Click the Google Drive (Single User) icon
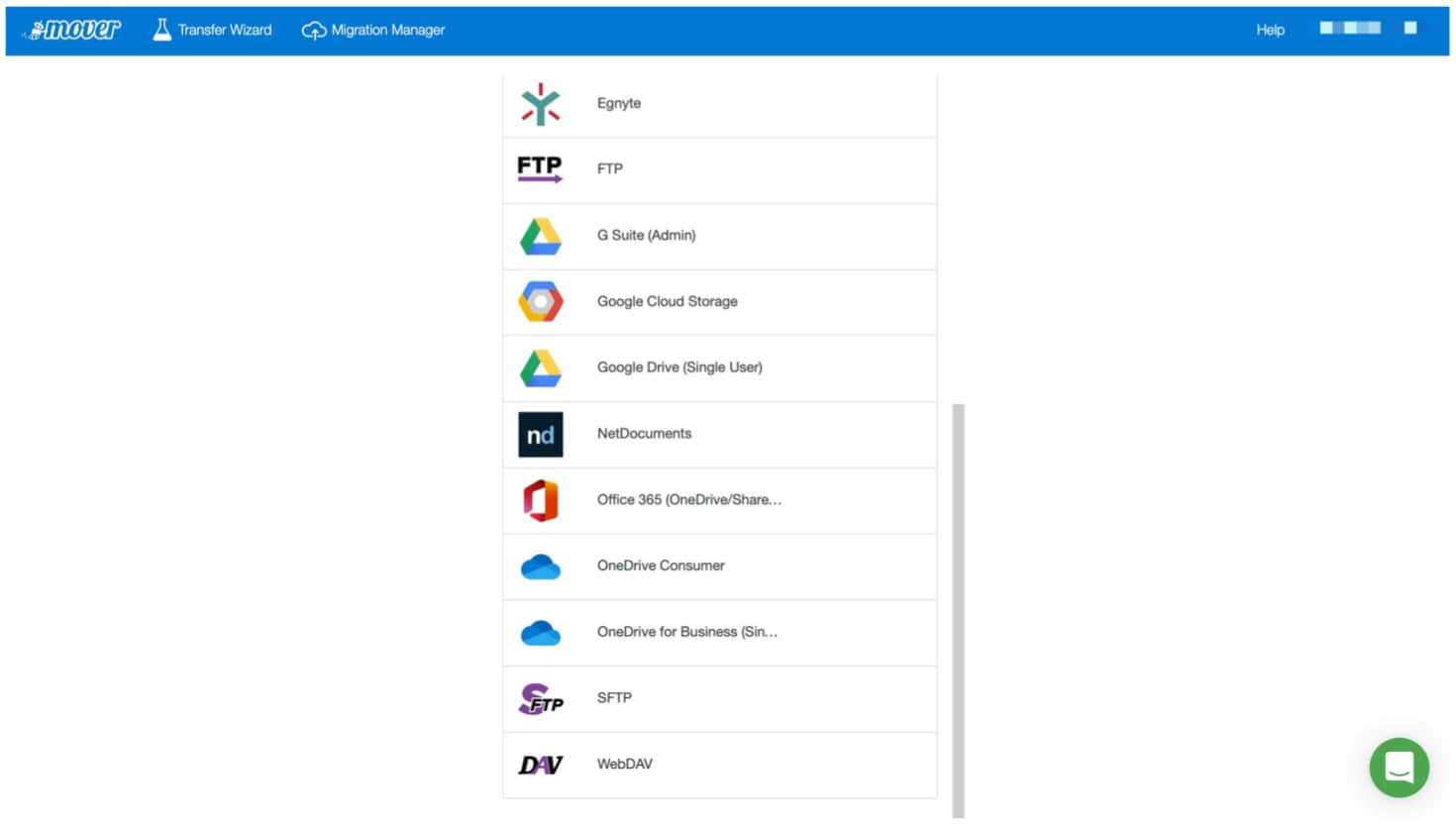Screen dimensions: 1456x824 pyautogui.click(x=541, y=368)
